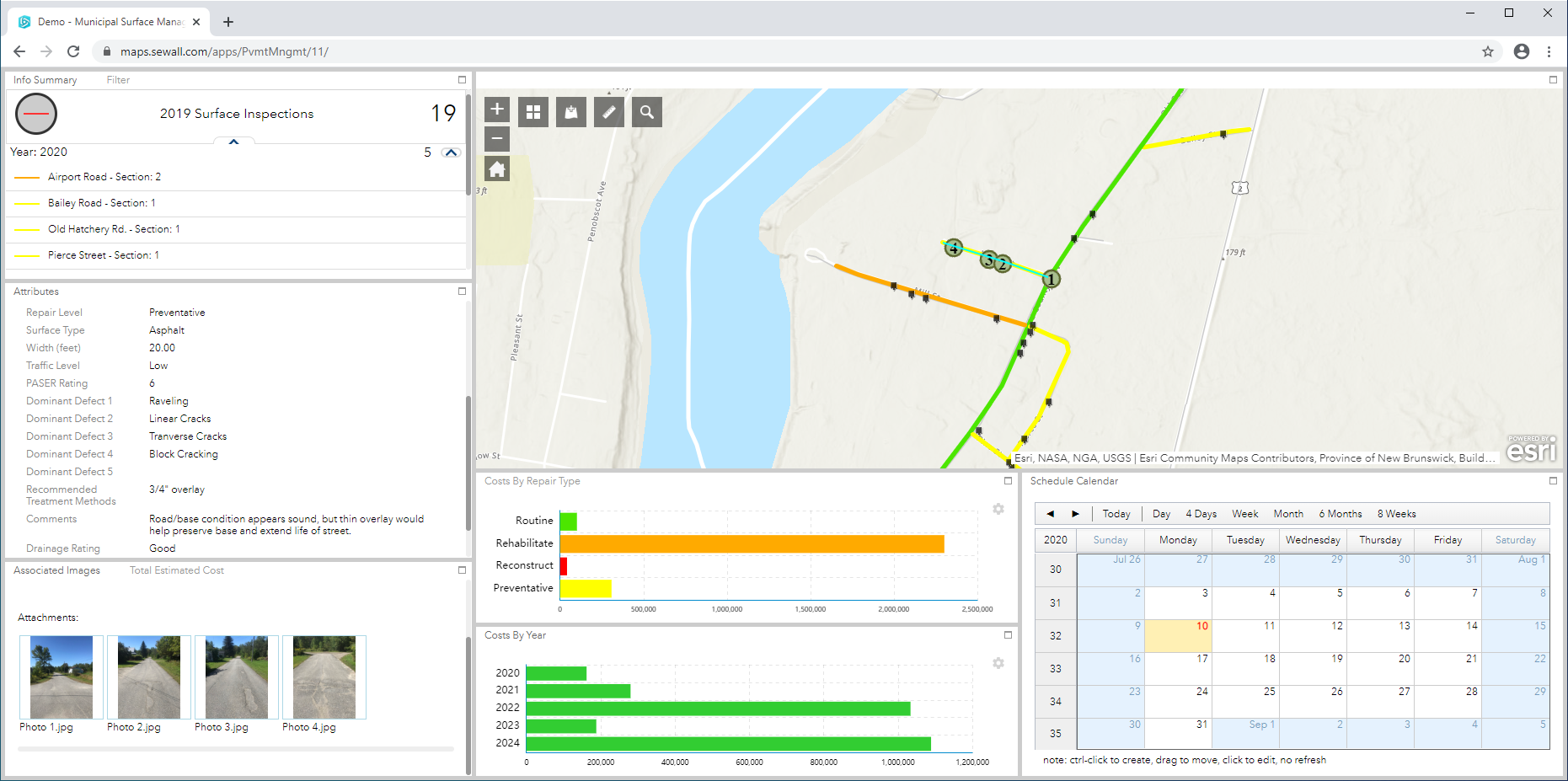Open settings gear on Costs By Repair Type chart
This screenshot has height=781, width=1568.
tap(998, 509)
